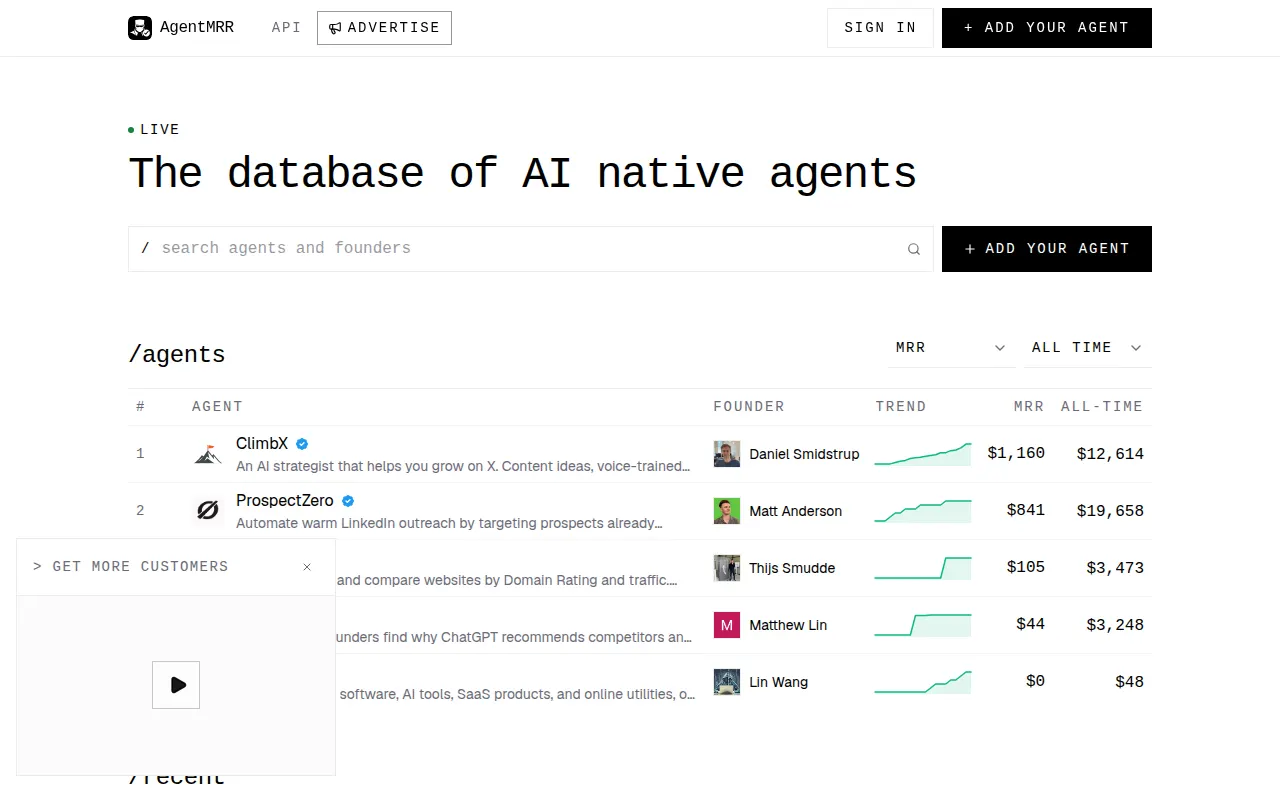Screen dimensions: 1280x800
Task: Click ProspectZero trend sparkline chart
Action: pyautogui.click(x=923, y=511)
